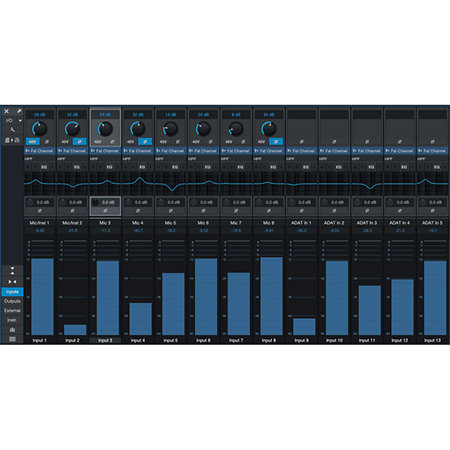Click the EQ button on Mic/Inst 1

[44, 167]
